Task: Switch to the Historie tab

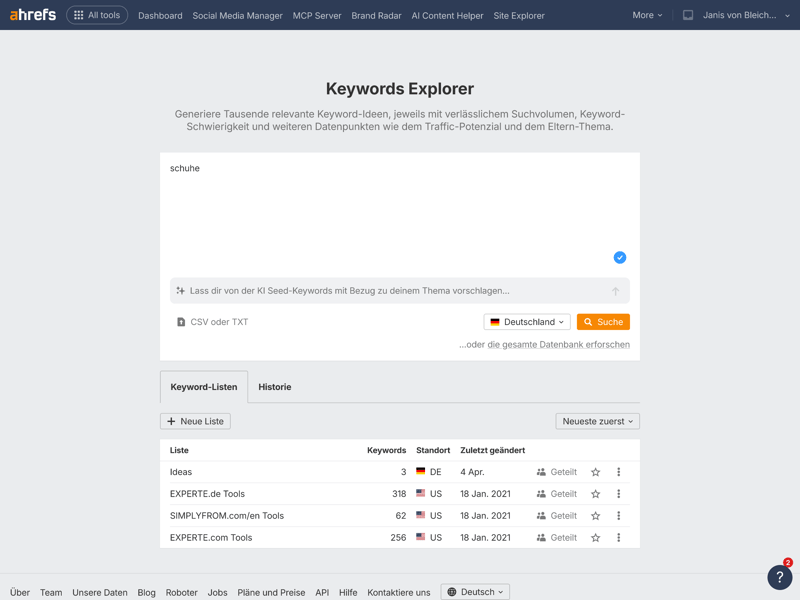Action: click(274, 387)
